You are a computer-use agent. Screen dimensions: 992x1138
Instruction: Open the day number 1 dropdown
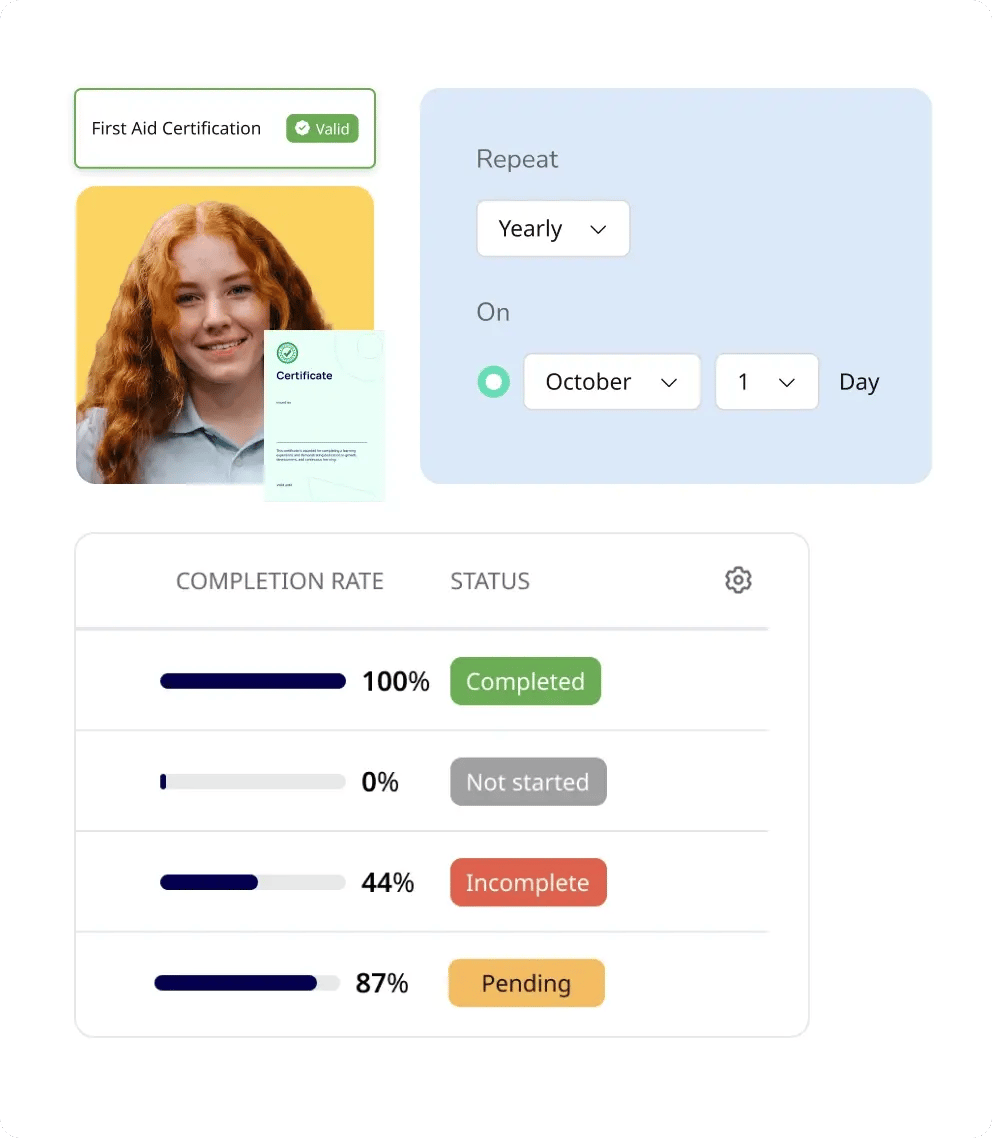(x=766, y=382)
